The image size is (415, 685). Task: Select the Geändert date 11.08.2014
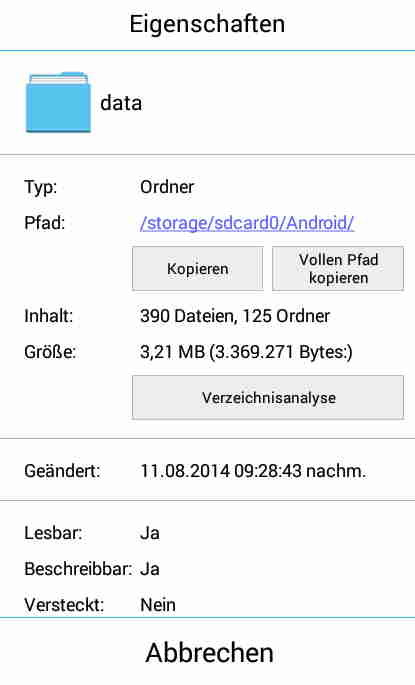click(185, 471)
